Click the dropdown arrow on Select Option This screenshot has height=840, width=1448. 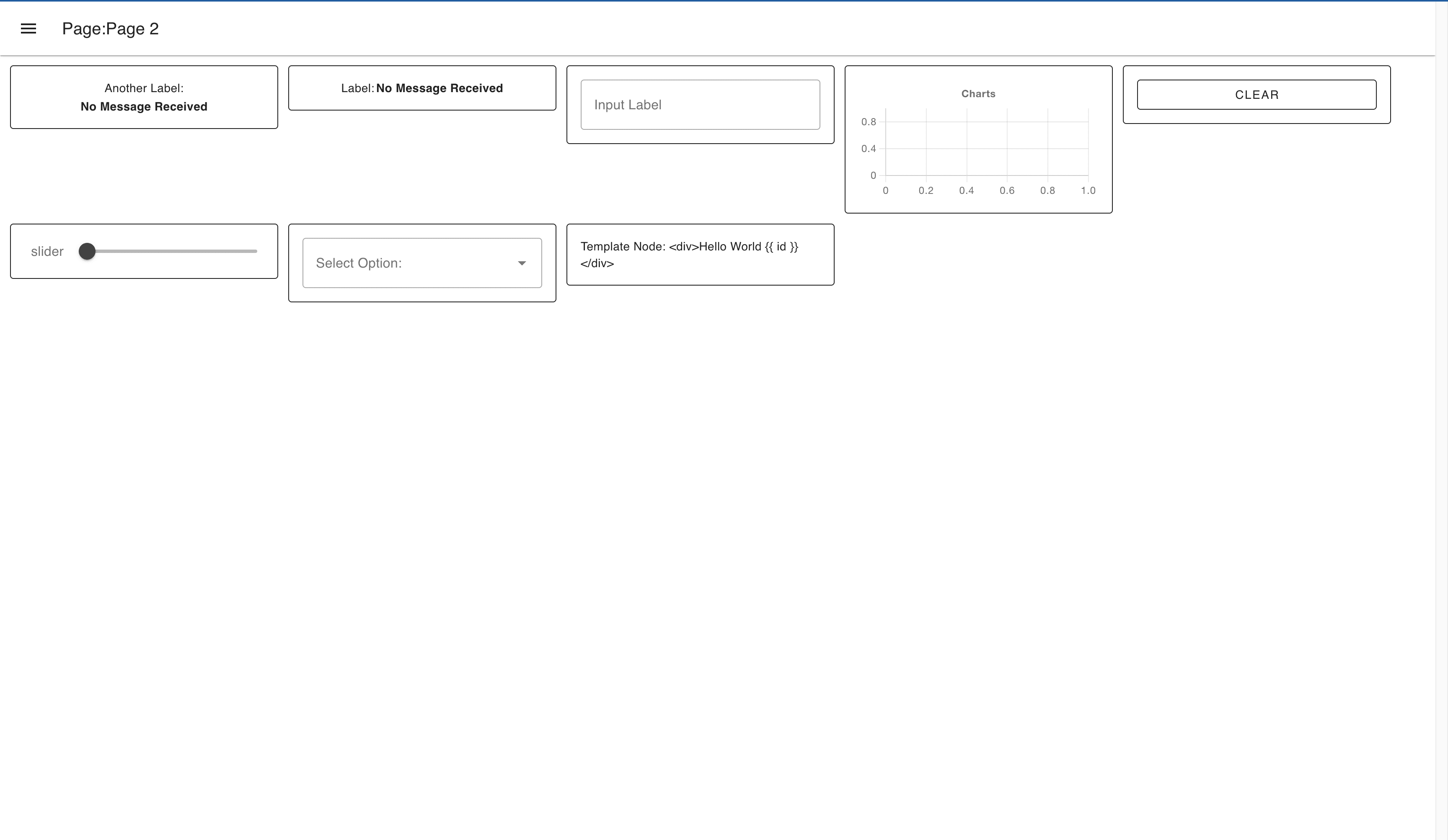(522, 263)
